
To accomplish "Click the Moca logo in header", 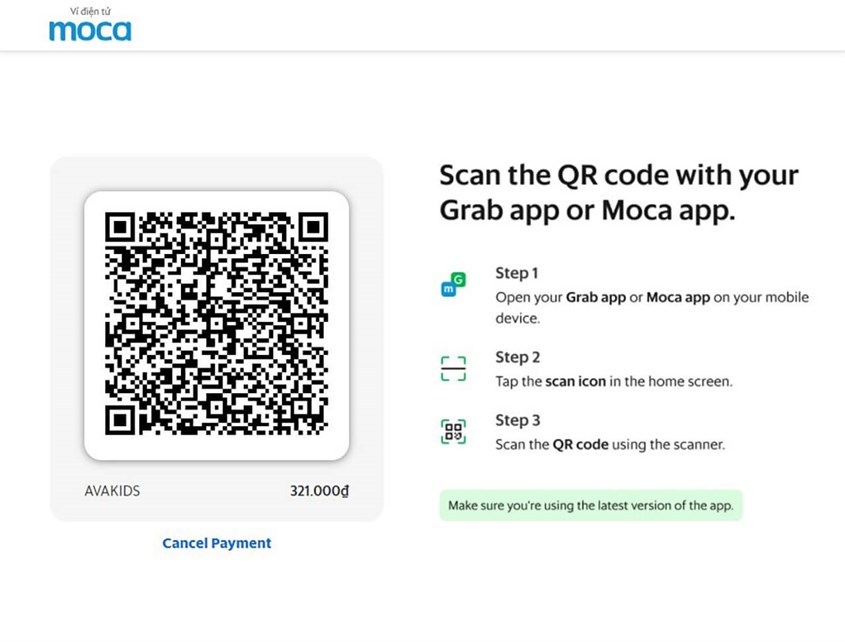I will coord(90,30).
